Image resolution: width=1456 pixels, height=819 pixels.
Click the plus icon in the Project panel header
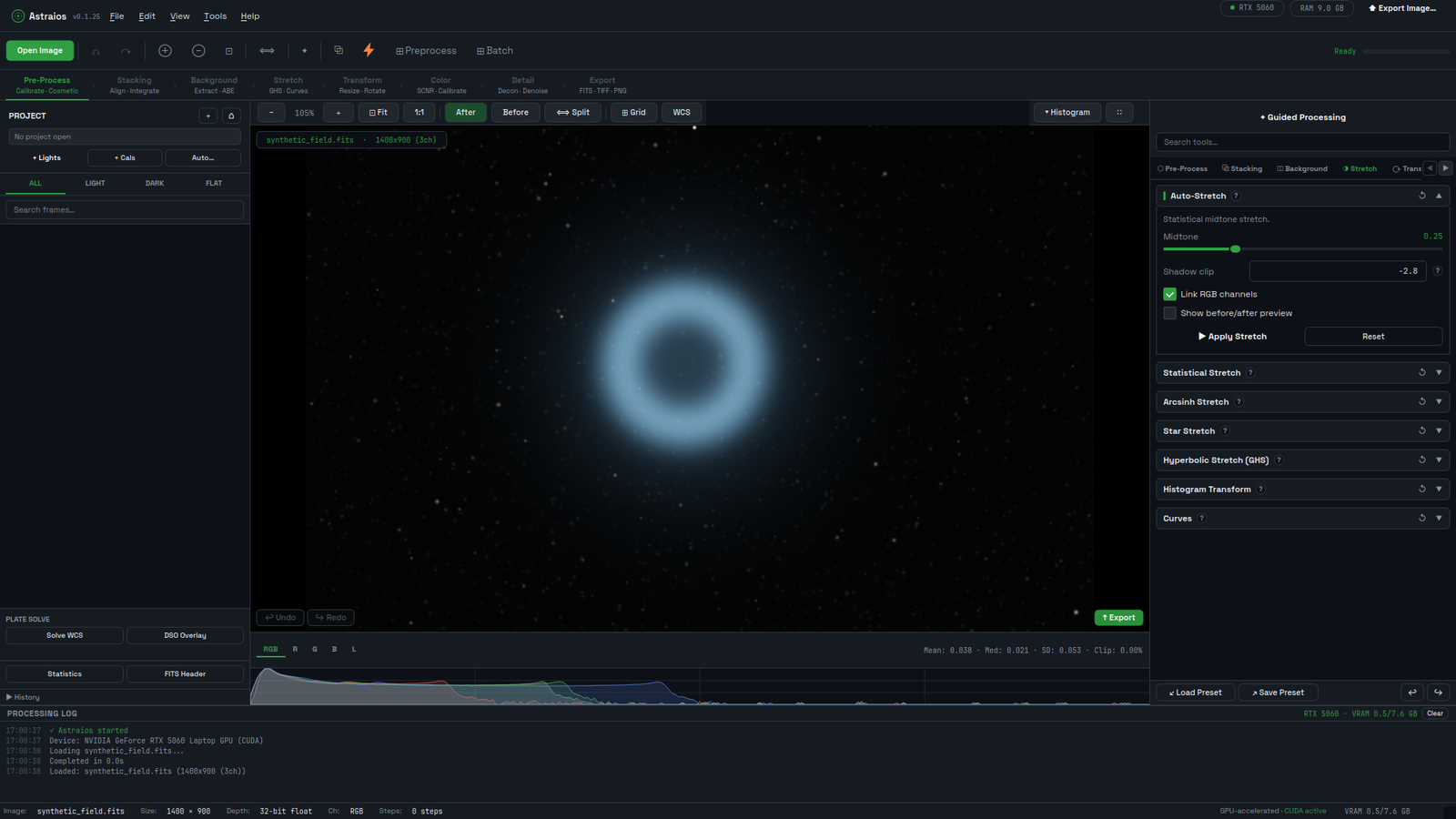[208, 116]
